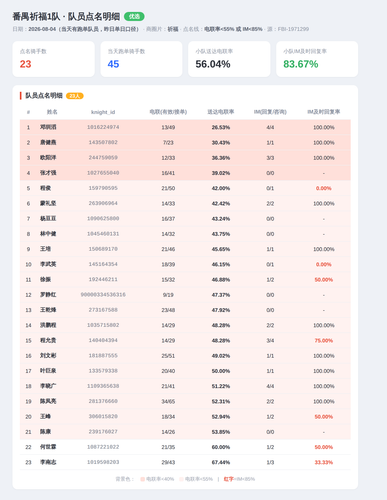Select knight_id 306015820

(x=103, y=416)
